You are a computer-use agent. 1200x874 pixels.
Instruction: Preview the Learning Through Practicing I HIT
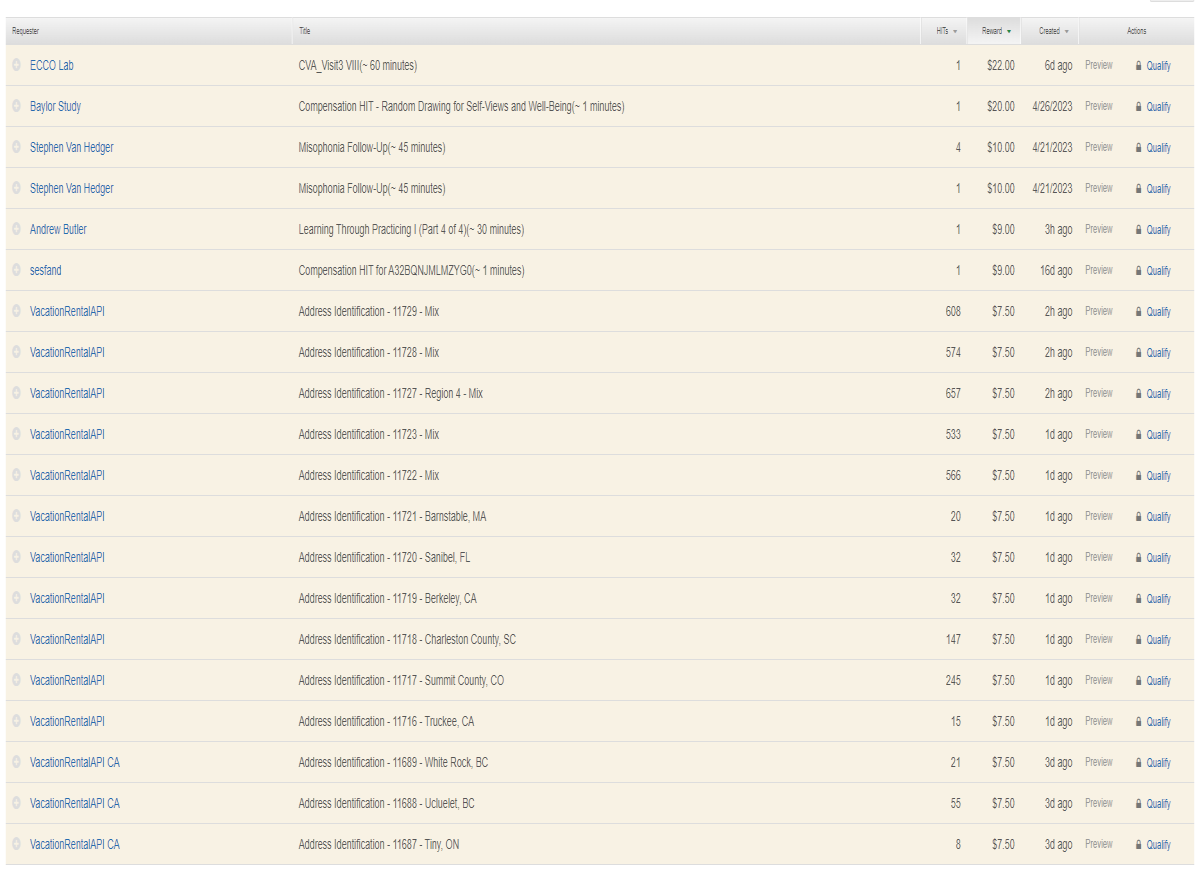[1098, 229]
